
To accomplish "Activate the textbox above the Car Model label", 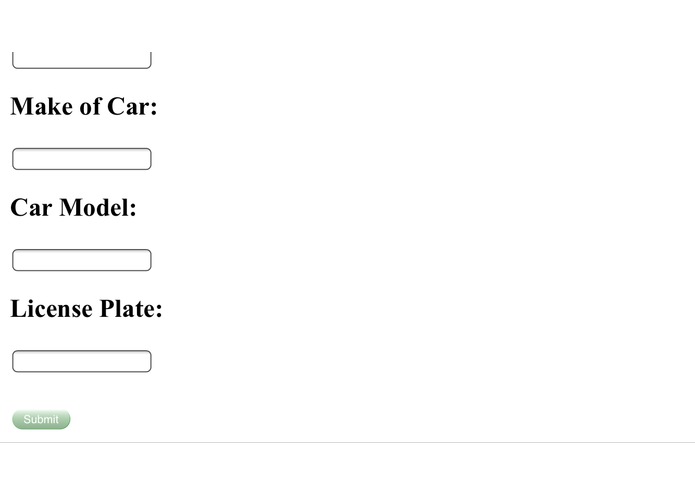I will [82, 159].
